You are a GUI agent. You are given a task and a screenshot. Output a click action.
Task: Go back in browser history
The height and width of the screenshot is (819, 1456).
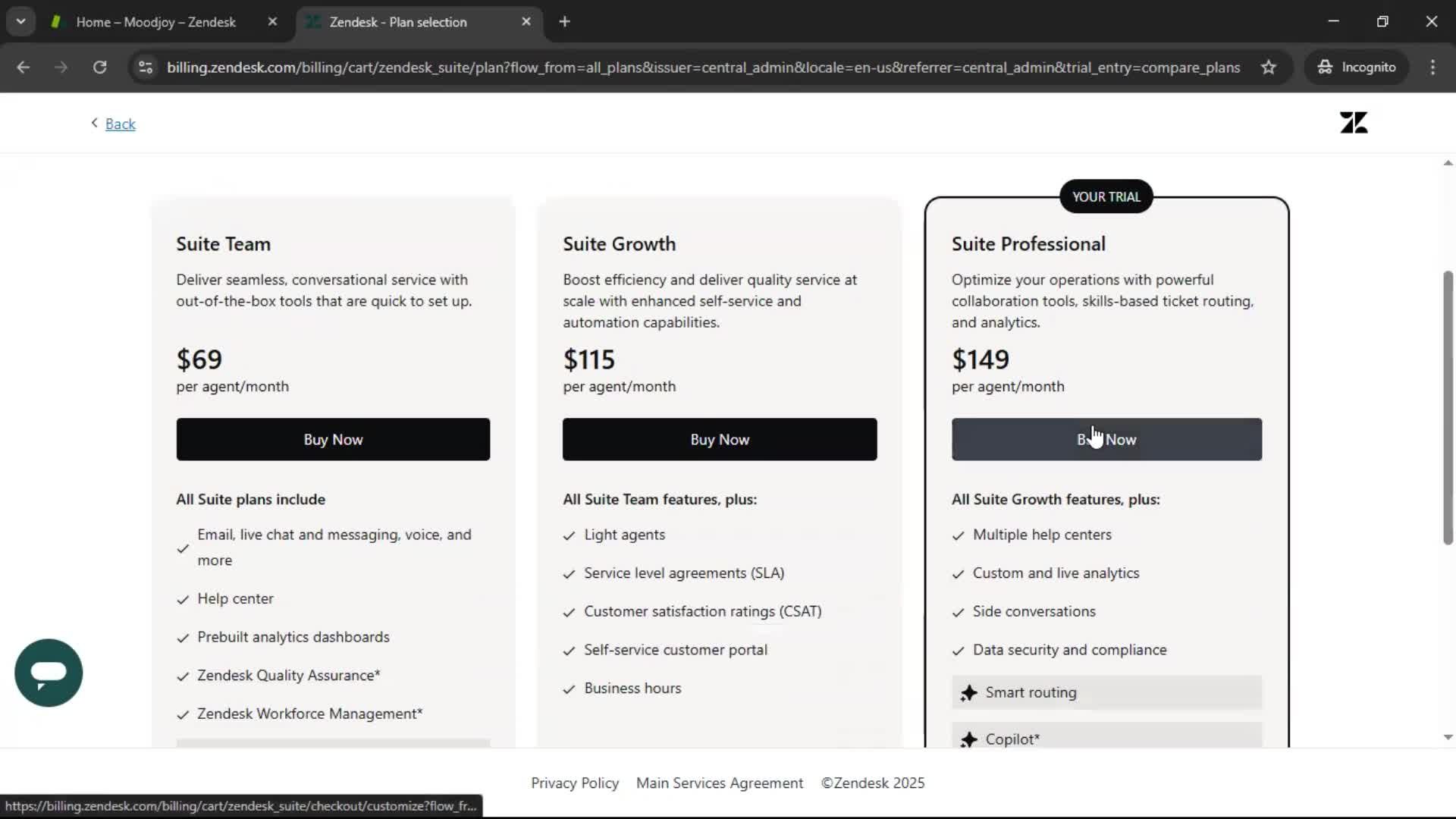click(23, 67)
